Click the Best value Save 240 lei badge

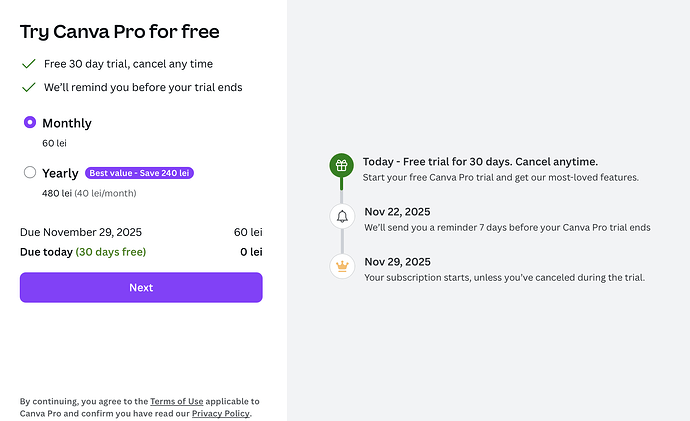139,173
